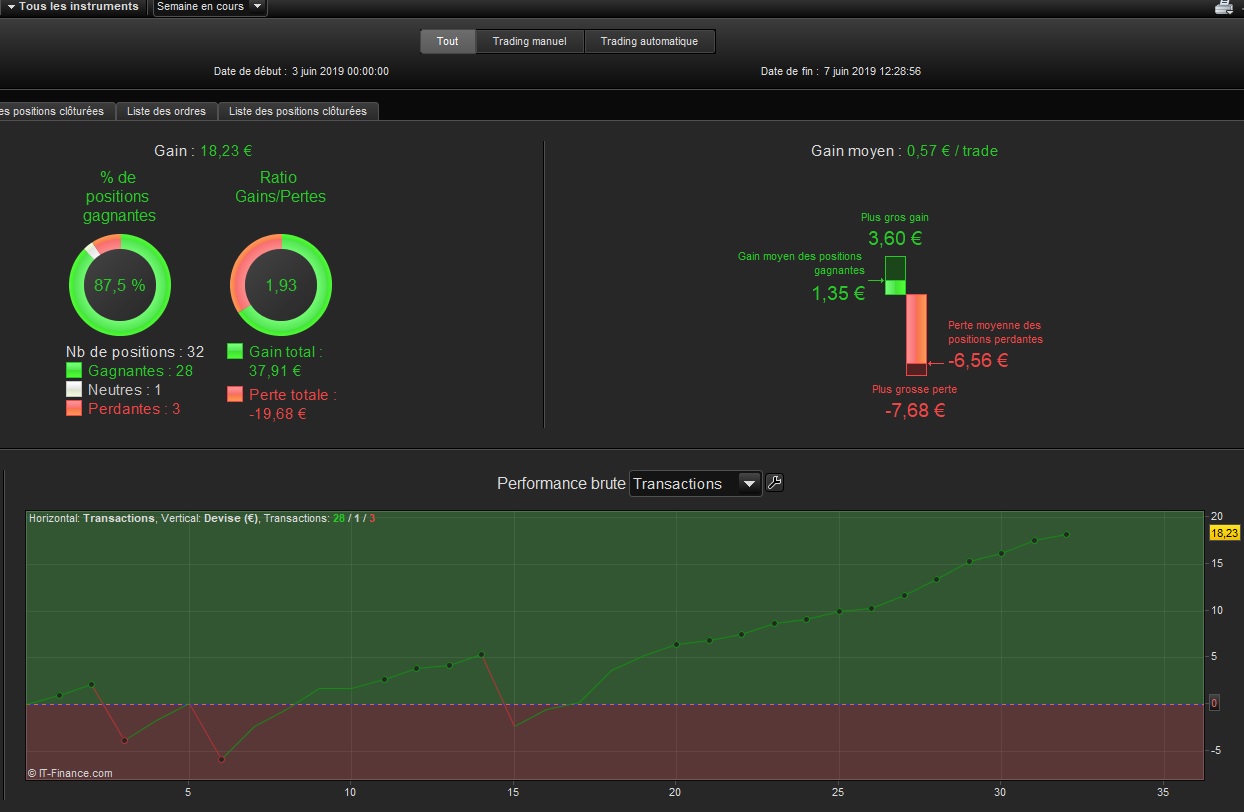Viewport: 1244px width, 812px height.
Task: Click the red Perte totale legend square
Action: point(235,394)
